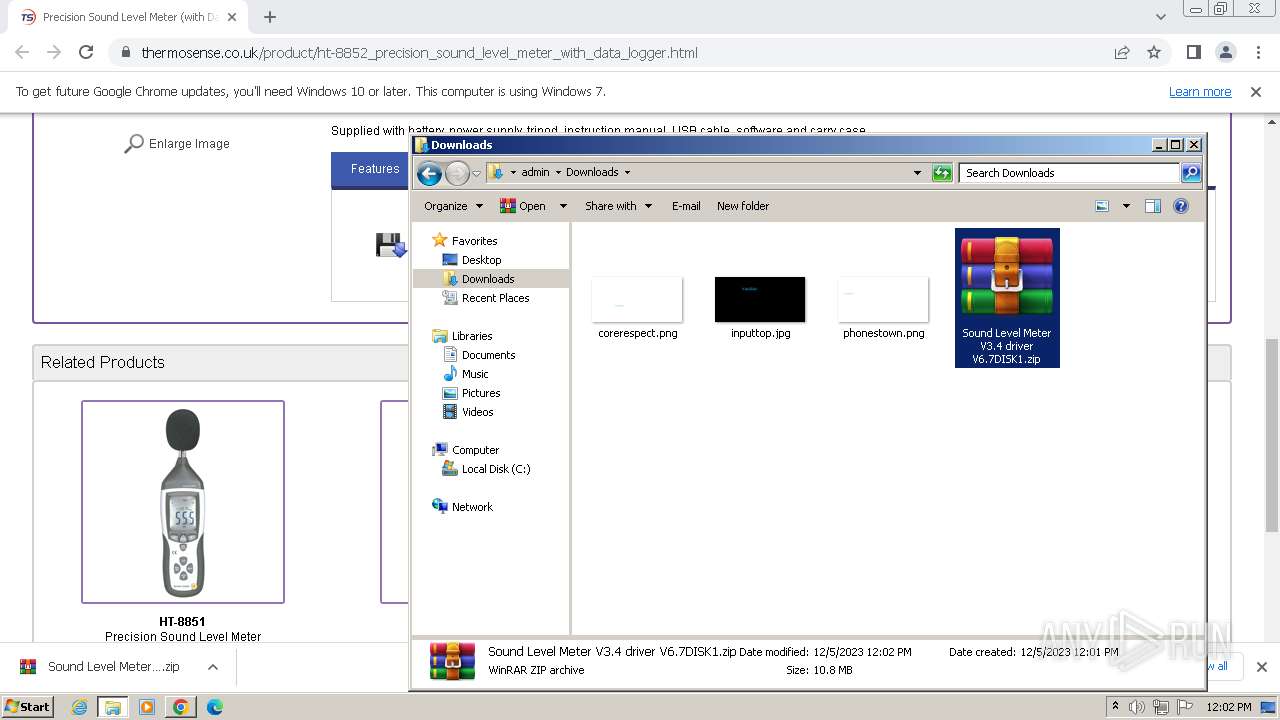
Task: Open Music library
Action: coord(465,374)
